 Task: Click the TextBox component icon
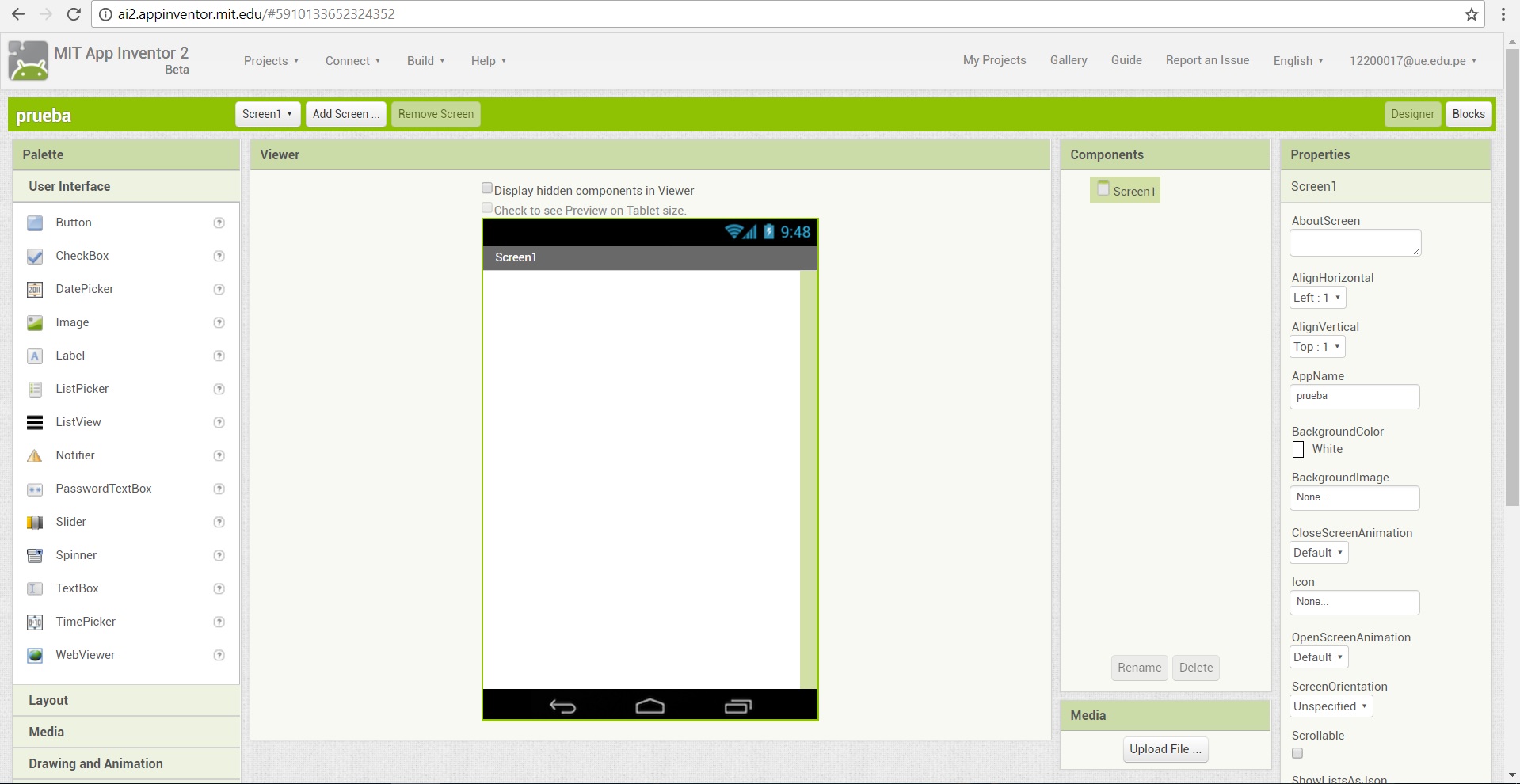(x=35, y=589)
